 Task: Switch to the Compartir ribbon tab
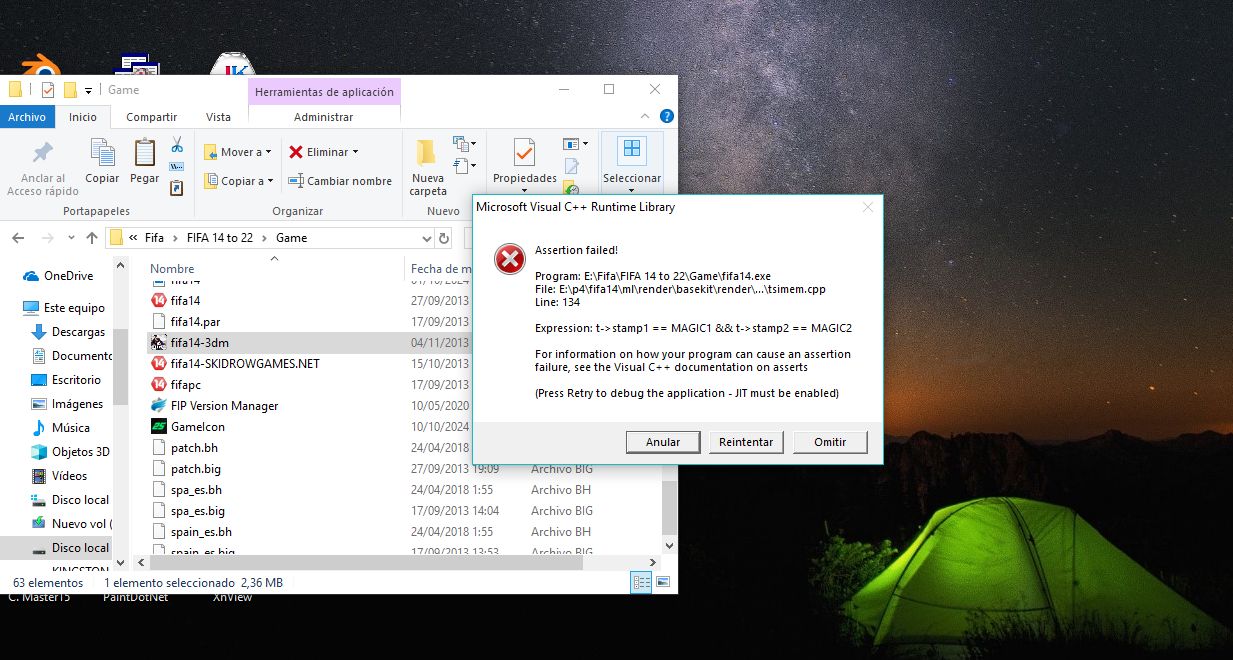pos(152,117)
